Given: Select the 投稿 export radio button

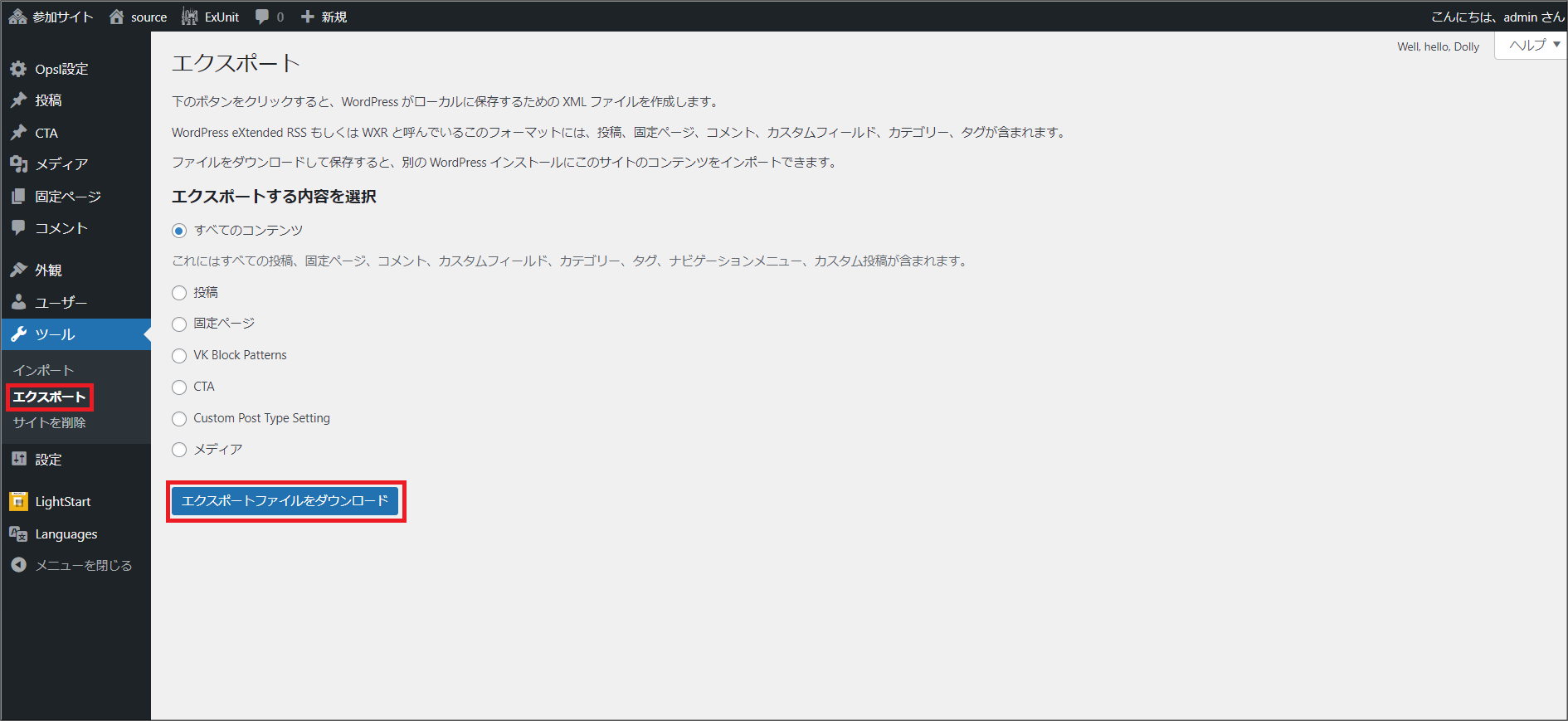Looking at the screenshot, I should click(x=179, y=293).
